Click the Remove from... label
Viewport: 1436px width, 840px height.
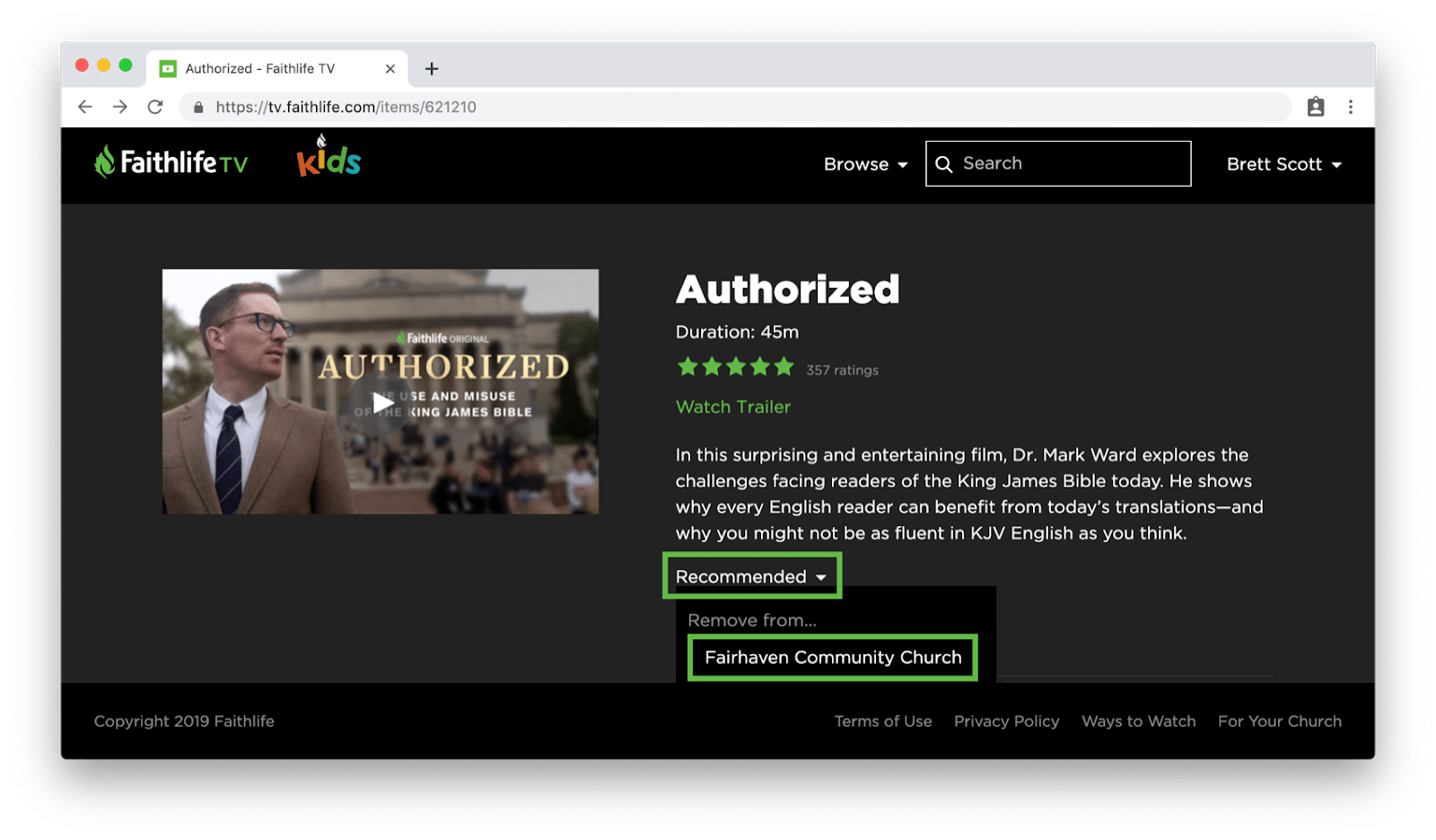tap(752, 620)
